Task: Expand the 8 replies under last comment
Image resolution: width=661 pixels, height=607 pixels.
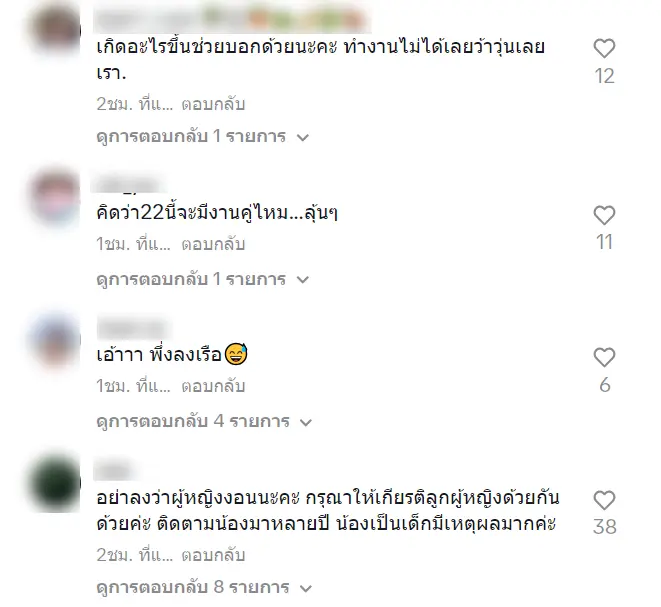Action: 204,587
